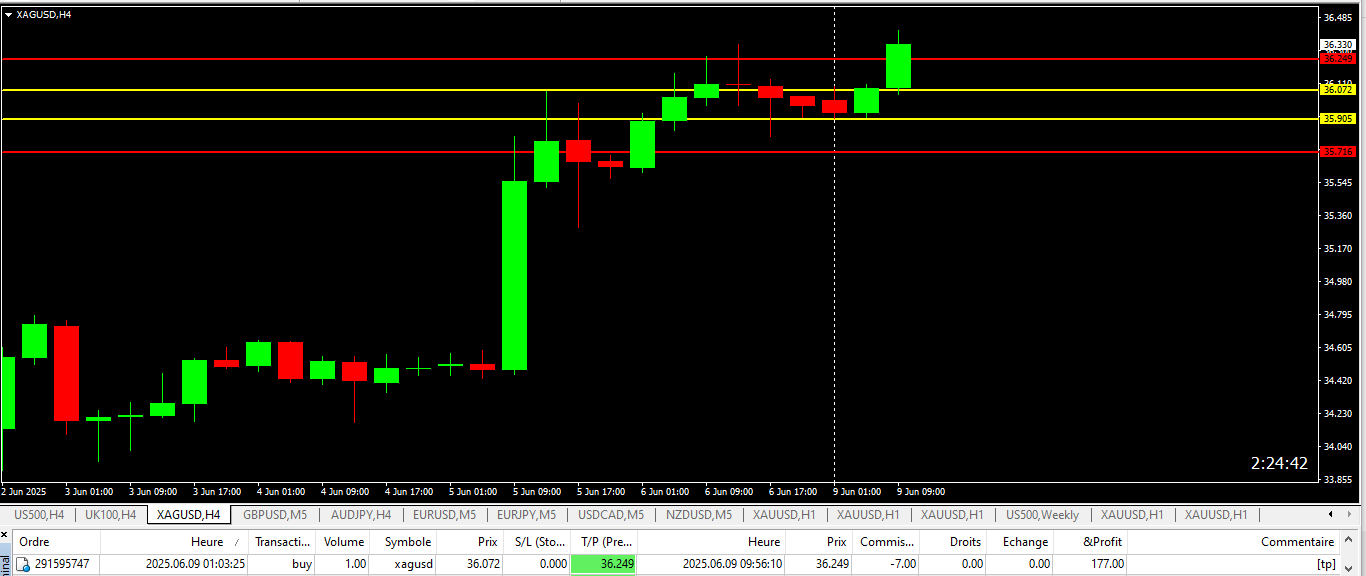
Task: Switch to the EURJPY,M5 chart tab
Action: point(525,515)
